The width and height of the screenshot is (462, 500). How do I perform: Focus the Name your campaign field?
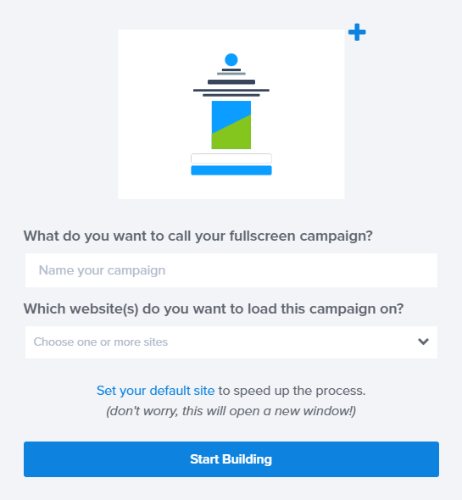pos(231,270)
